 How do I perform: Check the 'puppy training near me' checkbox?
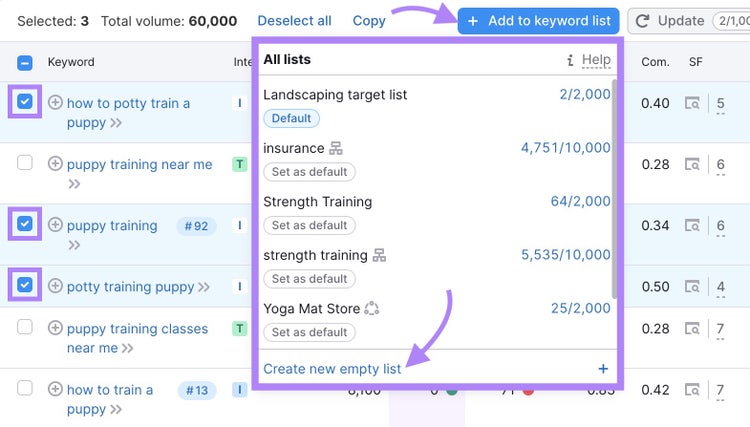(x=25, y=163)
